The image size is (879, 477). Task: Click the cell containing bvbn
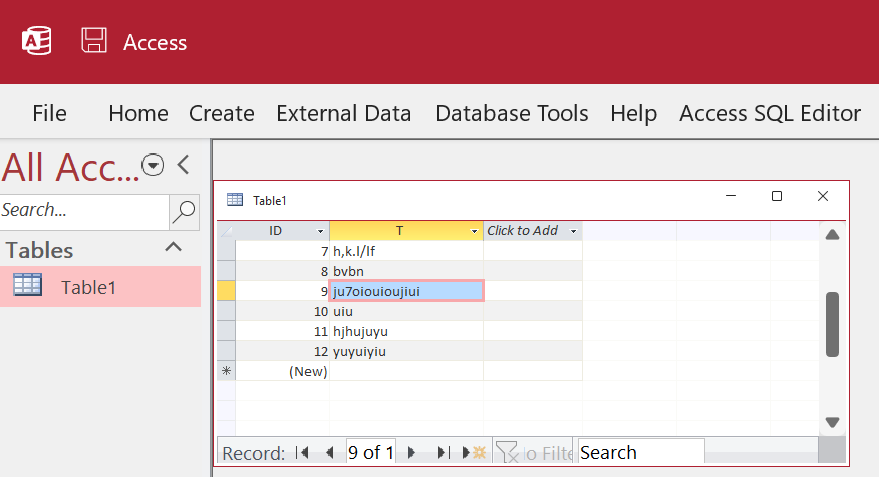[x=406, y=271]
